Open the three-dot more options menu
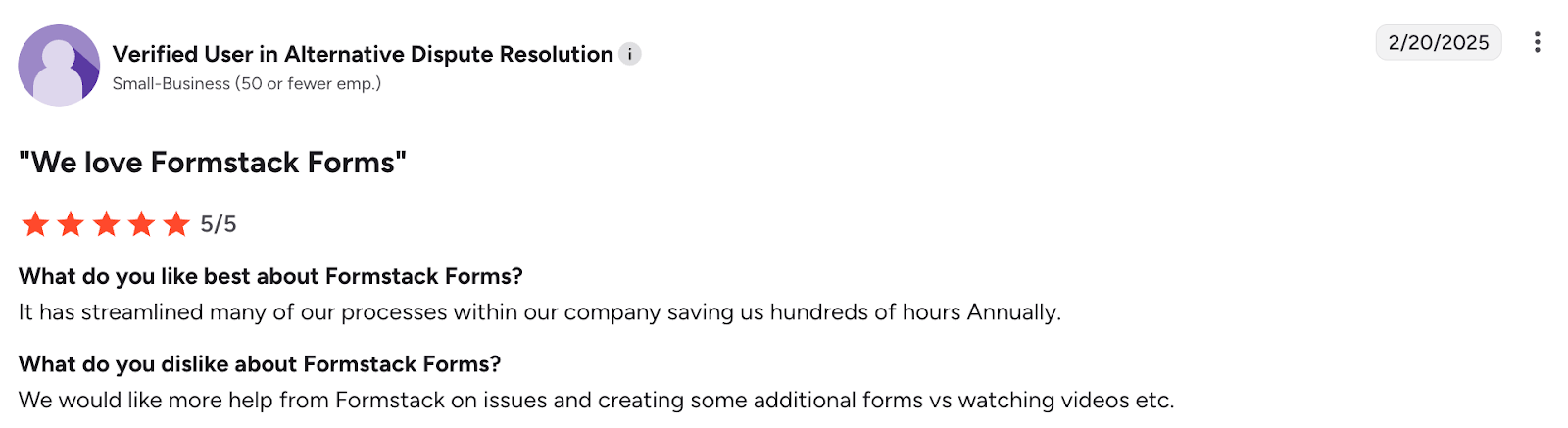1568x428 pixels. (x=1537, y=42)
